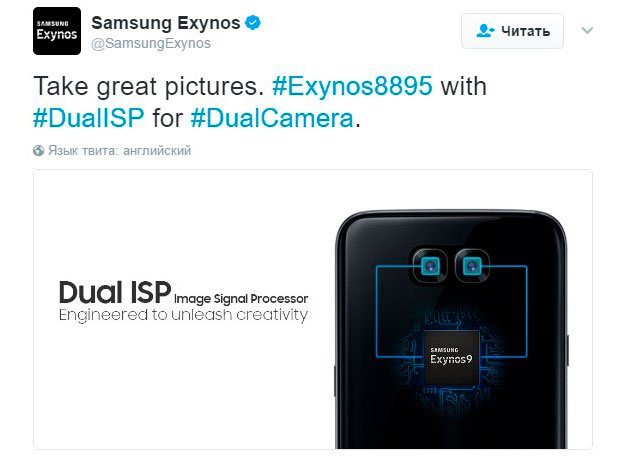Open the Samsung Exynos display name link
The image size is (620, 457).
pyautogui.click(x=166, y=23)
